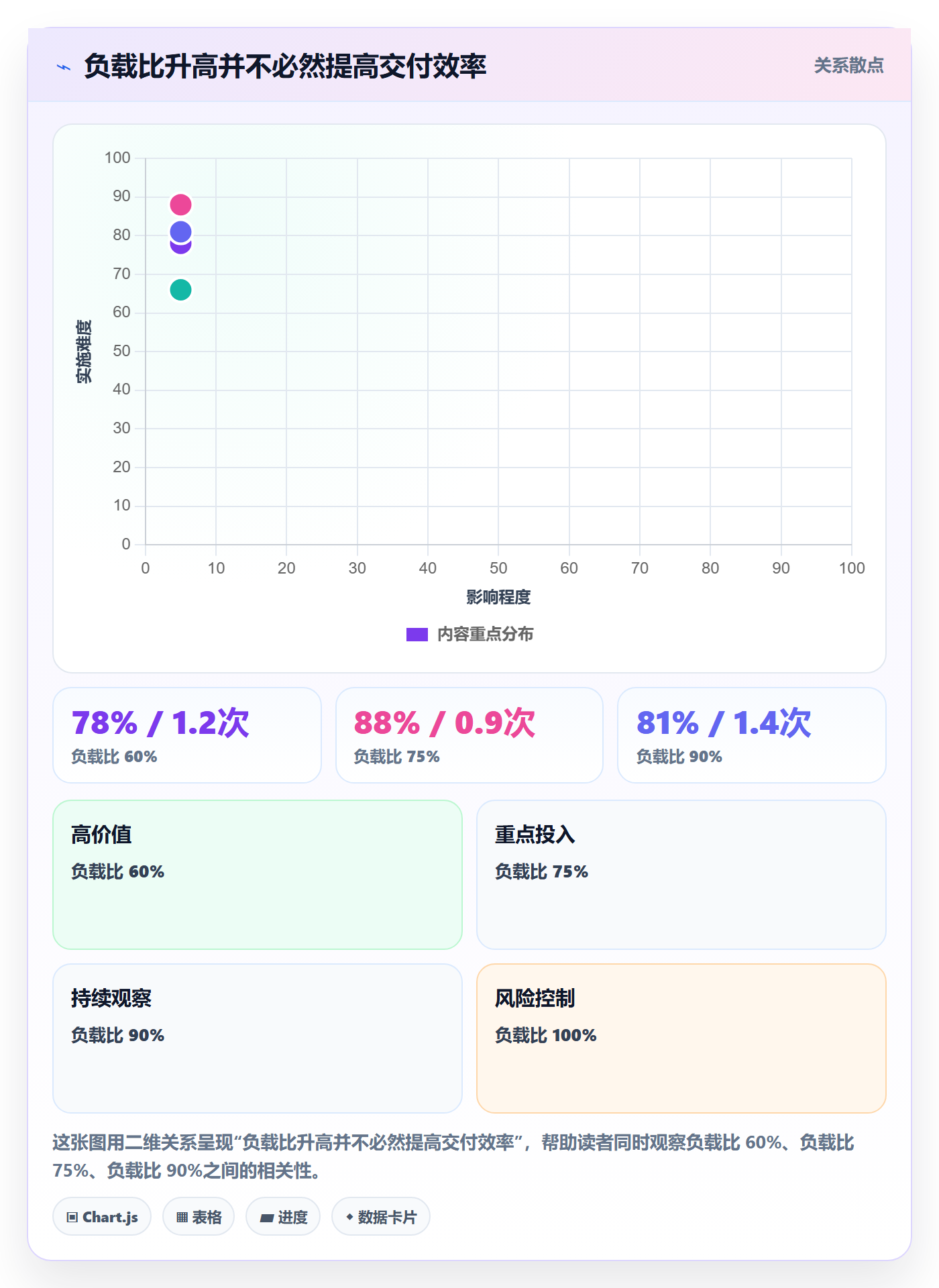Select the 表格 tag chip
Screen dimensions: 939x1288
coord(199,1216)
